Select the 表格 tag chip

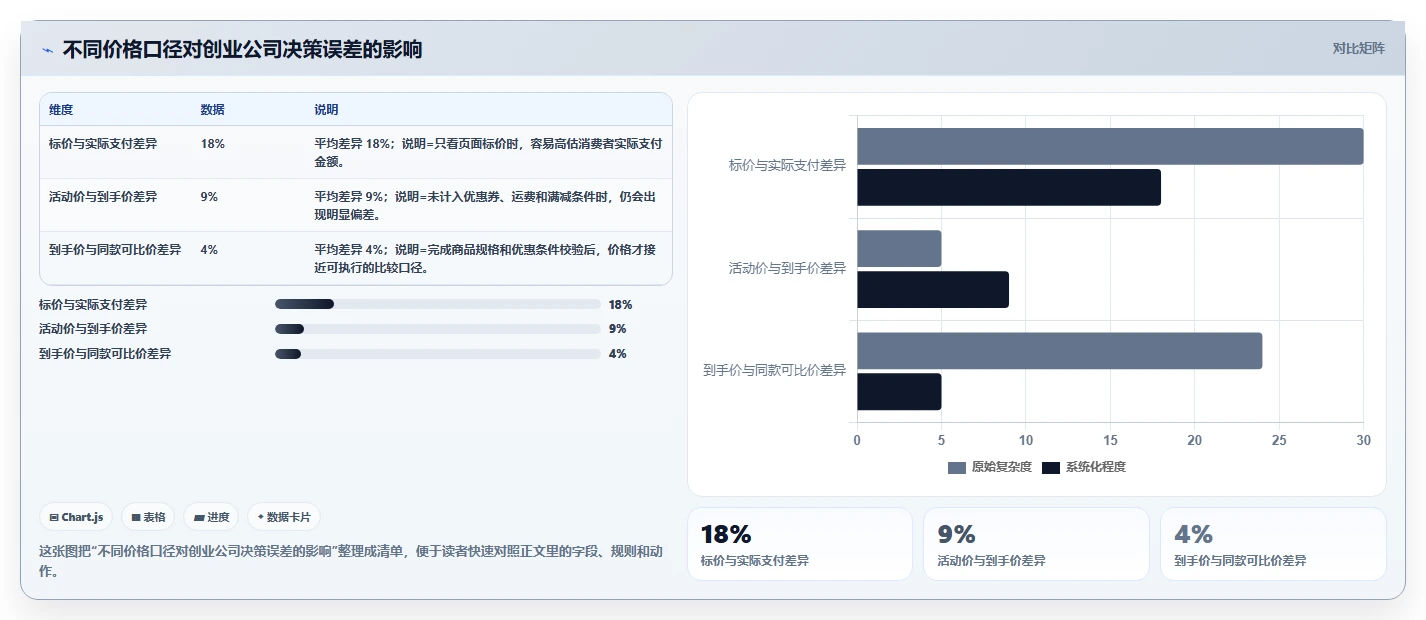pyautogui.click(x=148, y=517)
